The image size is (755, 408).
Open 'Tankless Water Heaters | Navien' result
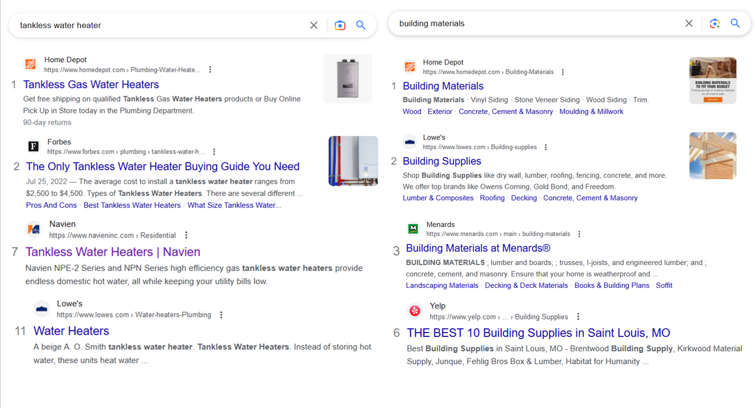113,252
